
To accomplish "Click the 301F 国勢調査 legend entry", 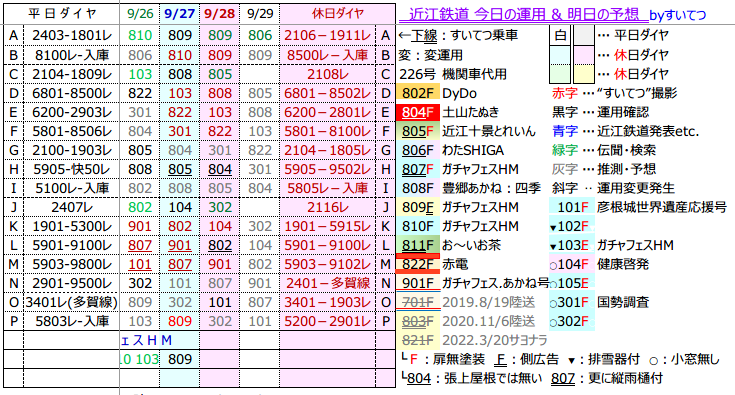I will pyautogui.click(x=599, y=302).
